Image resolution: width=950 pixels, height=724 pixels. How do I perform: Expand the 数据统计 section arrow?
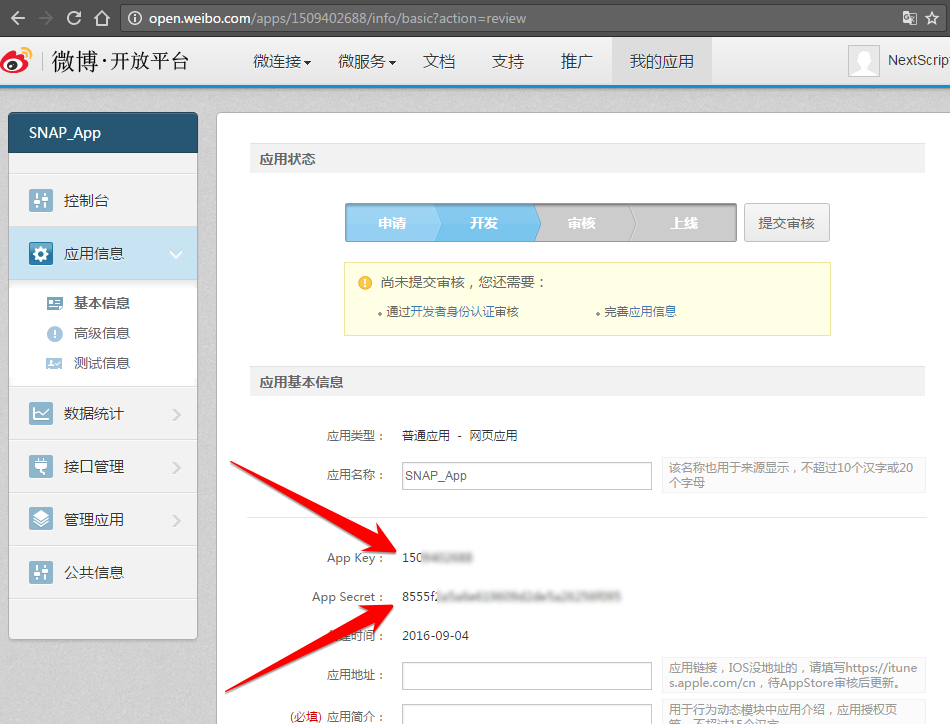pos(176,414)
